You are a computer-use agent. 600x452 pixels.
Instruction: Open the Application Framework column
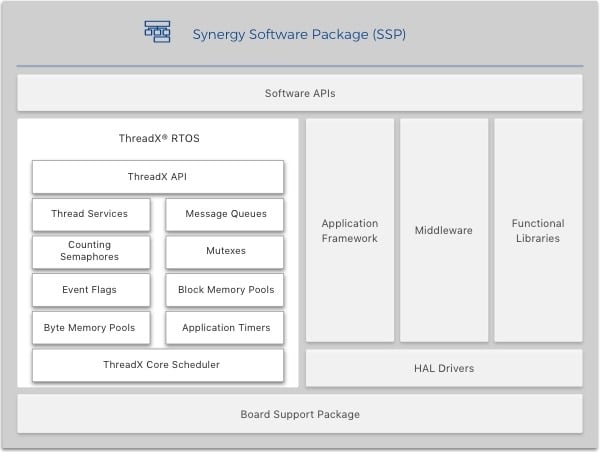tap(349, 231)
